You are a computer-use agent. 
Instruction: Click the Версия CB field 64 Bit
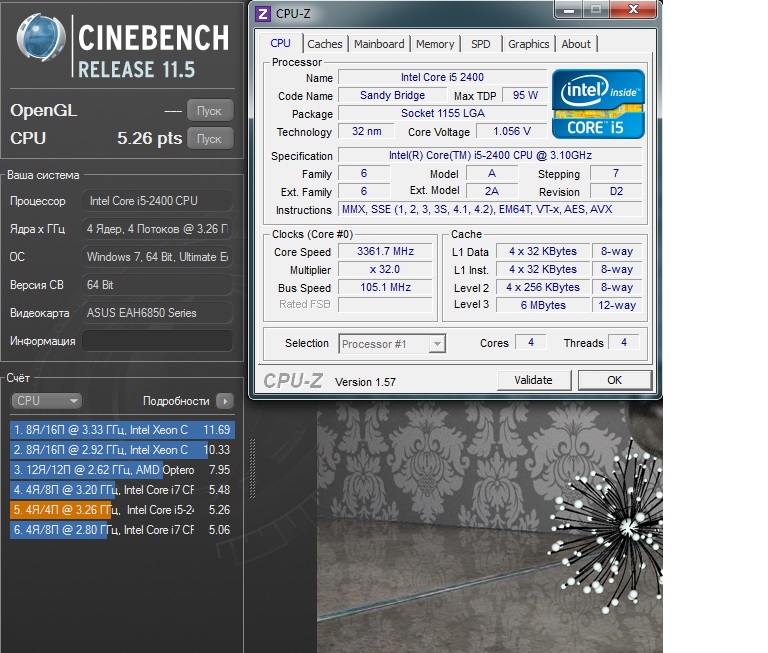(x=157, y=285)
